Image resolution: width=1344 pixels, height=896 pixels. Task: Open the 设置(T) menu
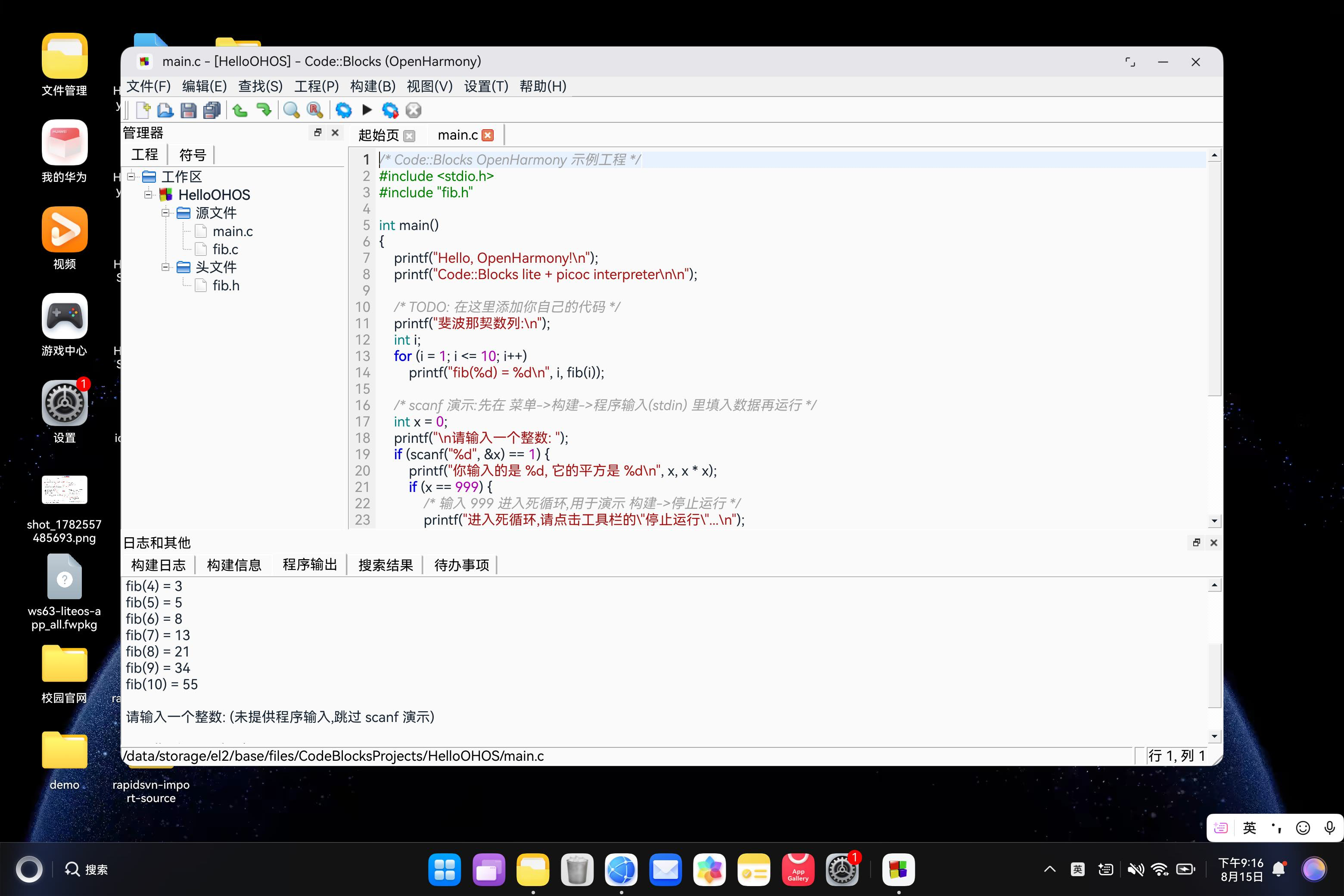(486, 86)
